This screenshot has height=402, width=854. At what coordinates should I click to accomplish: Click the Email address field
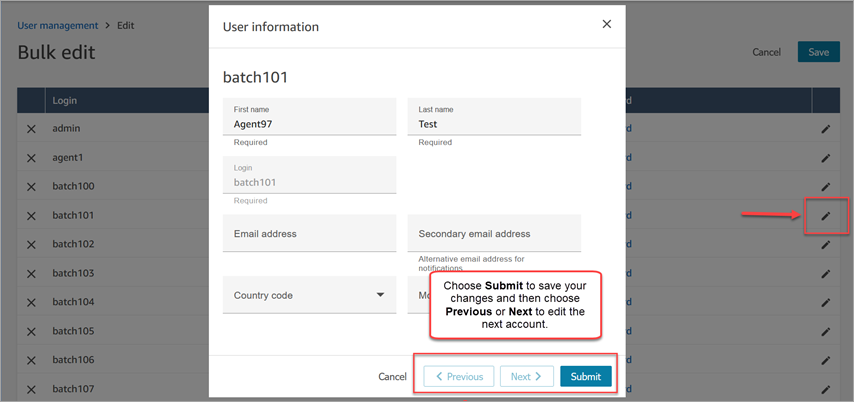pyautogui.click(x=309, y=234)
